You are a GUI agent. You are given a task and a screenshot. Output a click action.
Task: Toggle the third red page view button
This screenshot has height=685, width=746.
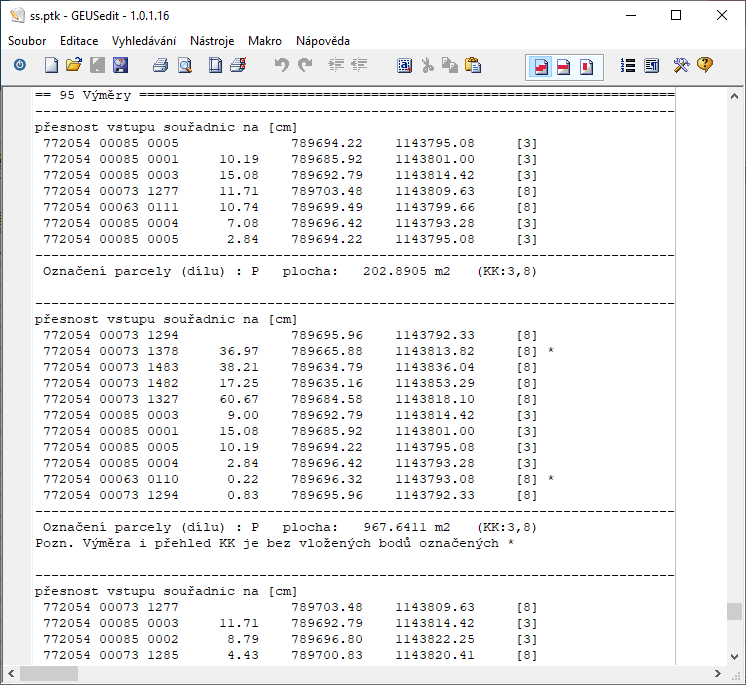tap(587, 67)
